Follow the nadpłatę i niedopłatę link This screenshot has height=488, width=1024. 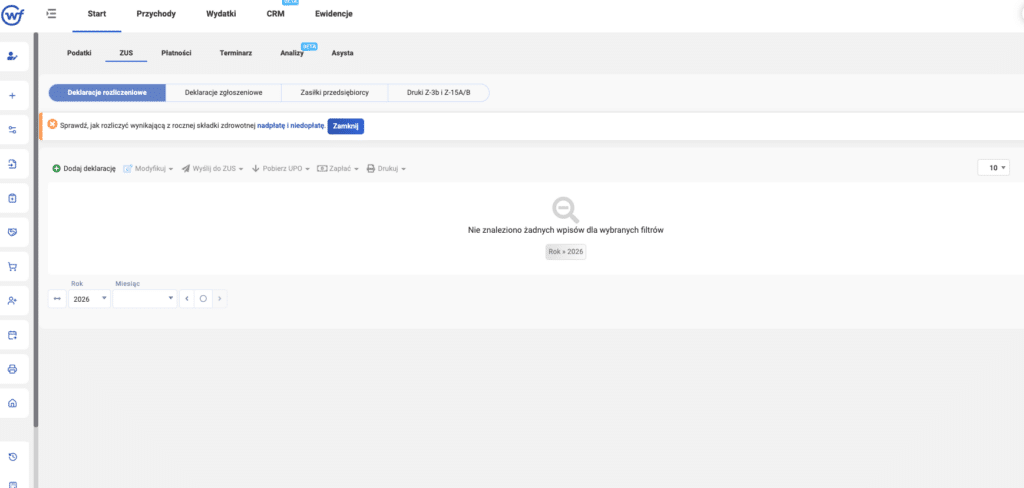pos(291,125)
